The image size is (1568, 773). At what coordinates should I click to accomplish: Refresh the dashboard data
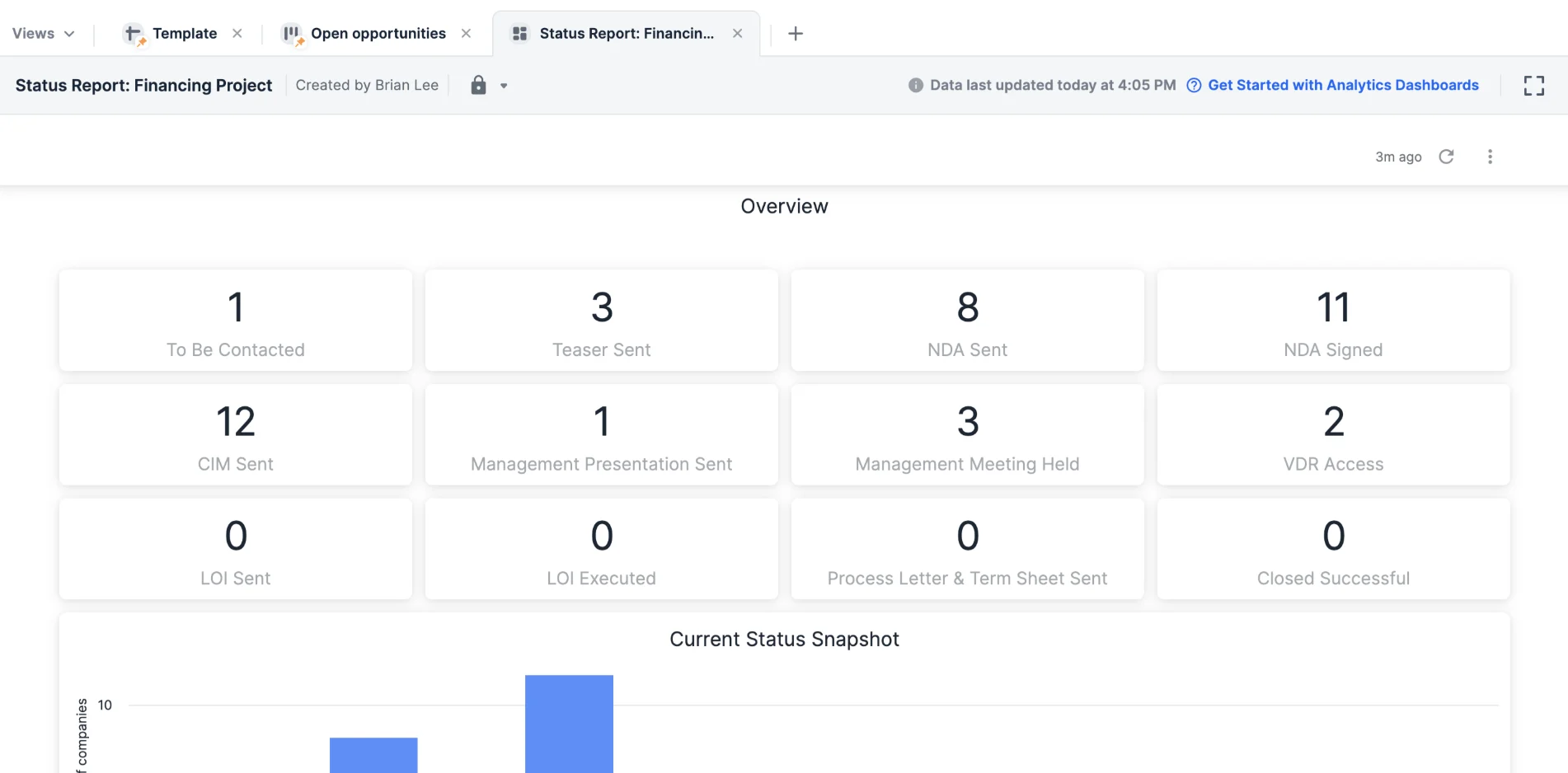pyautogui.click(x=1447, y=157)
